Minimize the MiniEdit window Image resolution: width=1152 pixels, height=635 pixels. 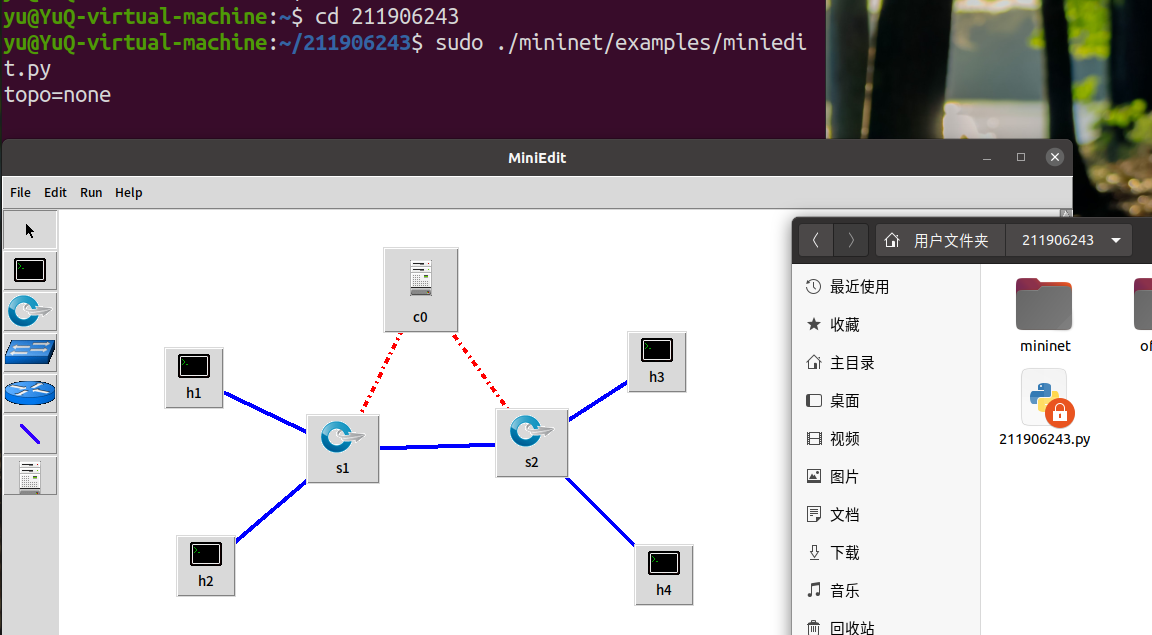[x=987, y=157]
